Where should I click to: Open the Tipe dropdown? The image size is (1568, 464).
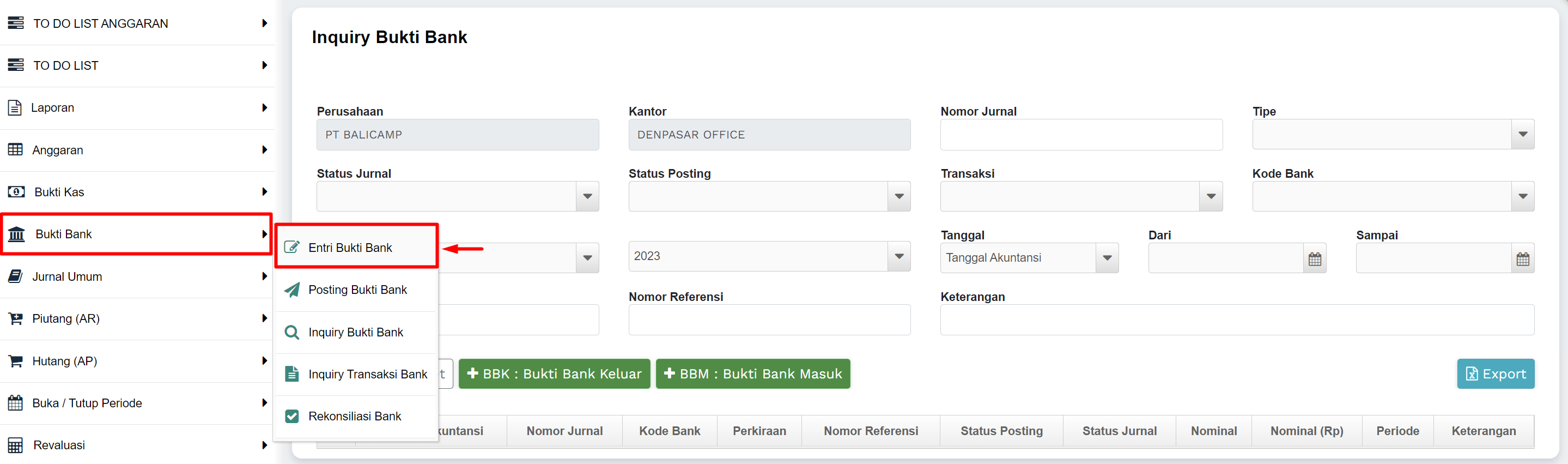pyautogui.click(x=1522, y=135)
